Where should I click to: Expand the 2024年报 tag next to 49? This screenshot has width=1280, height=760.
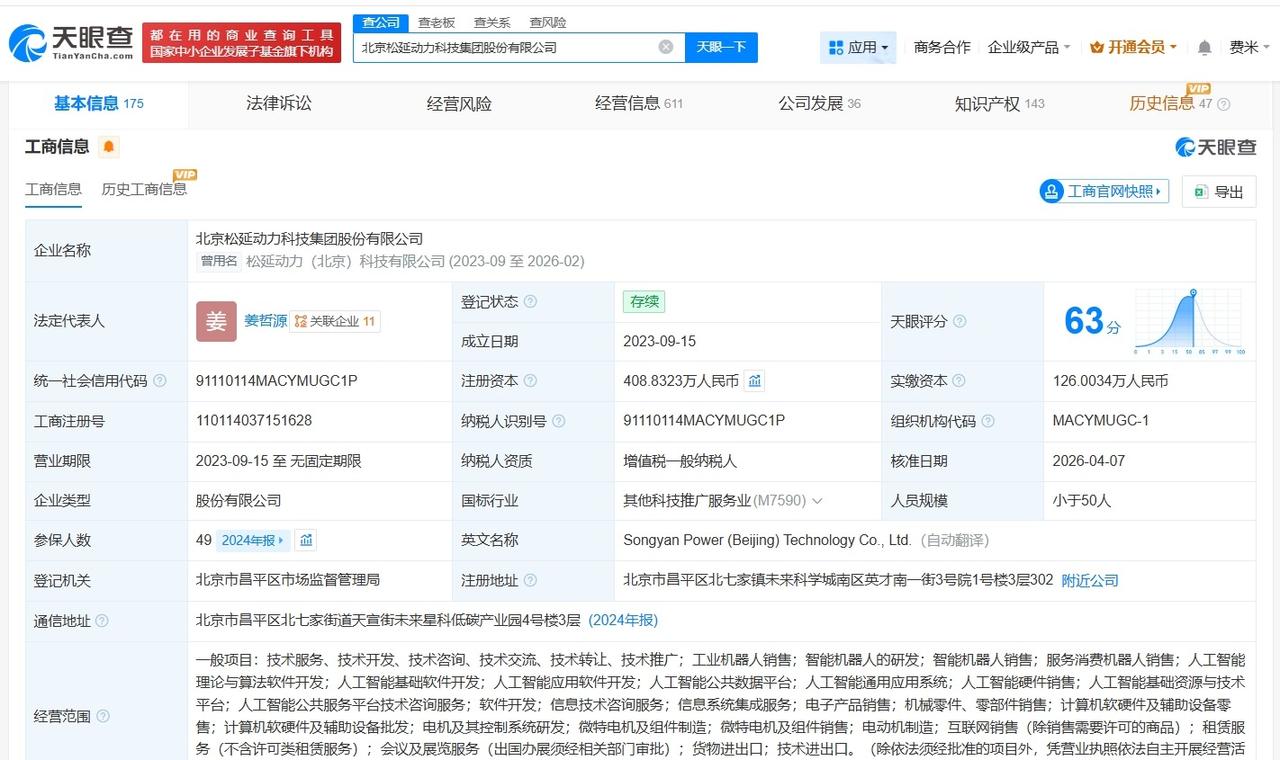[x=254, y=540]
